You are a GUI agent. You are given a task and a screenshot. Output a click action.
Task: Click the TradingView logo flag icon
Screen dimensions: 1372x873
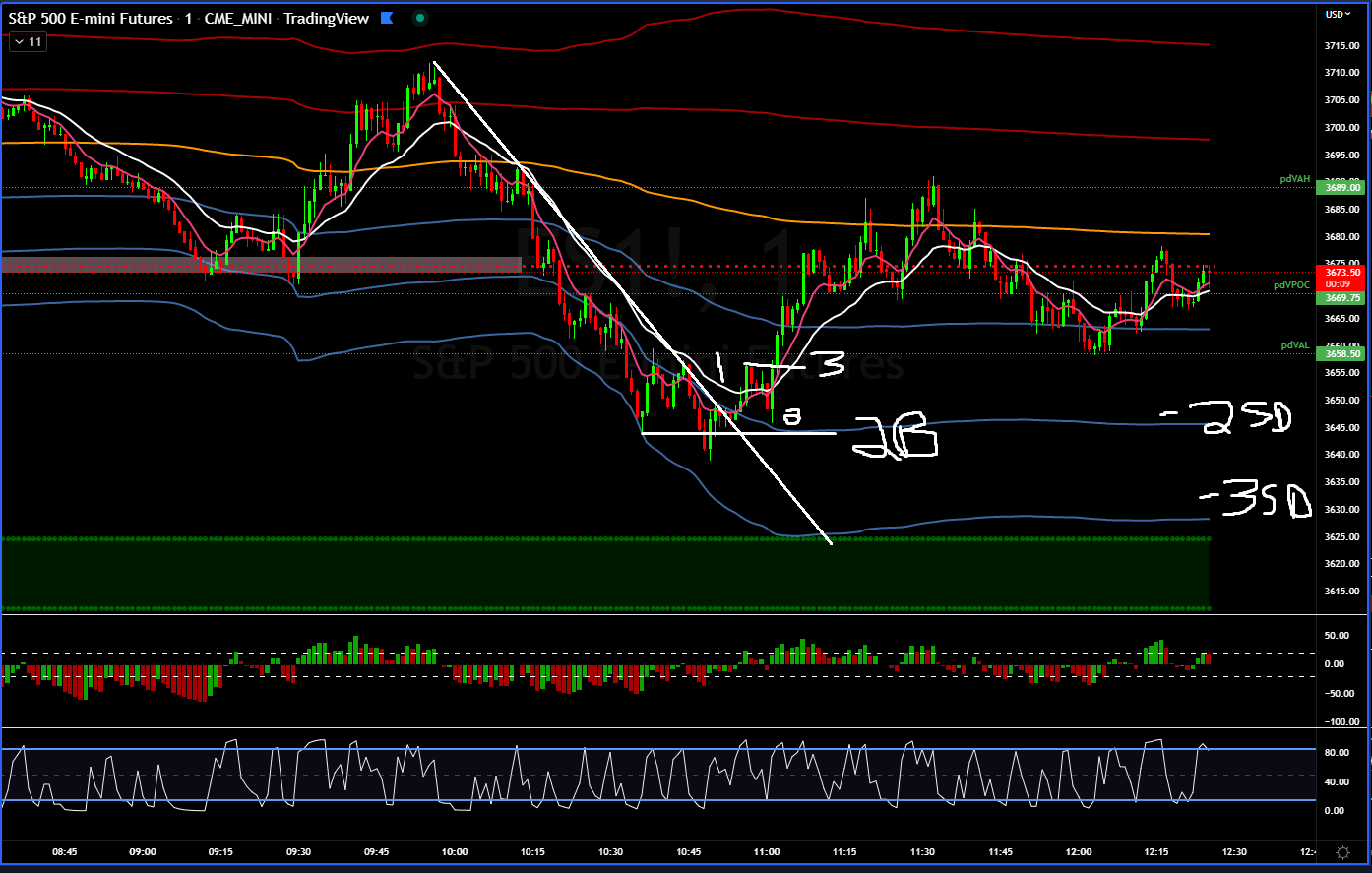tap(385, 18)
